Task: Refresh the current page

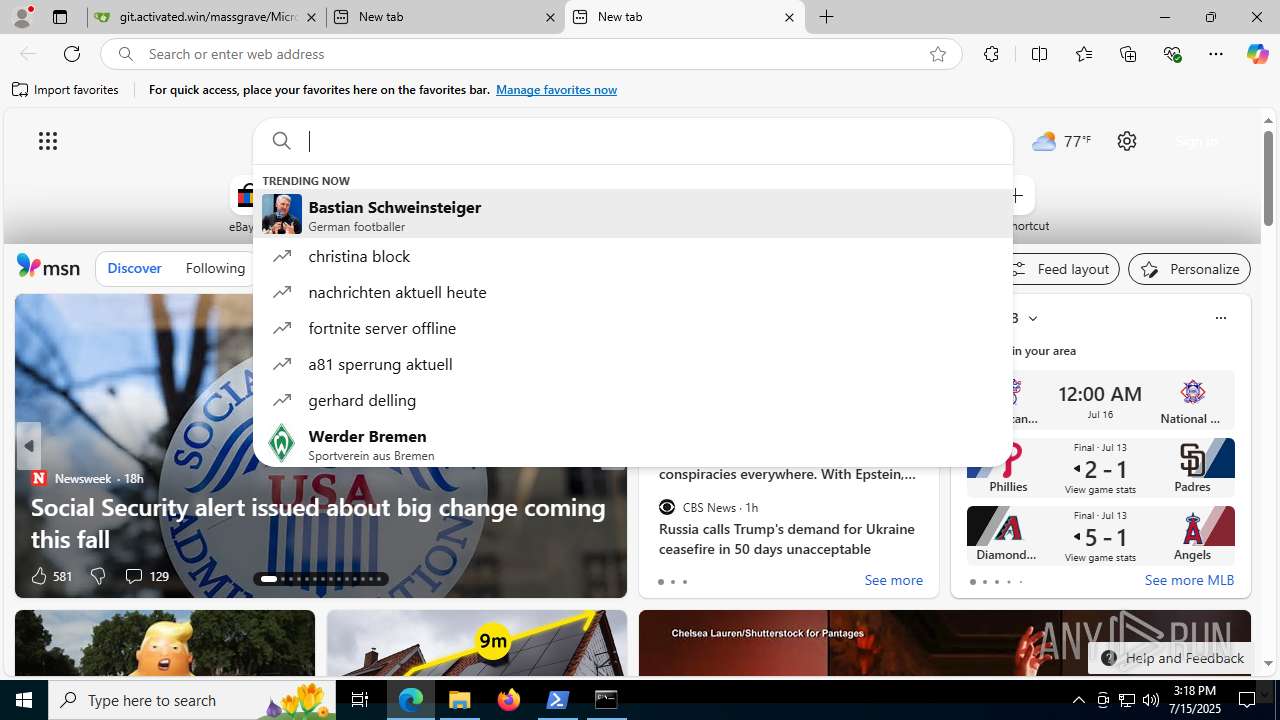Action: click(x=72, y=54)
